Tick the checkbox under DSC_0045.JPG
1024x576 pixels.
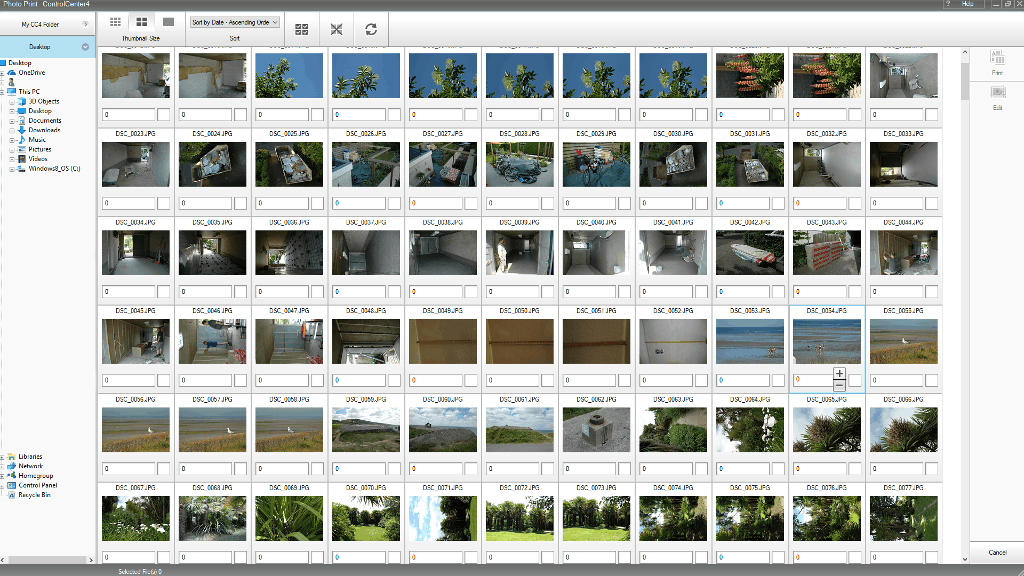click(163, 380)
